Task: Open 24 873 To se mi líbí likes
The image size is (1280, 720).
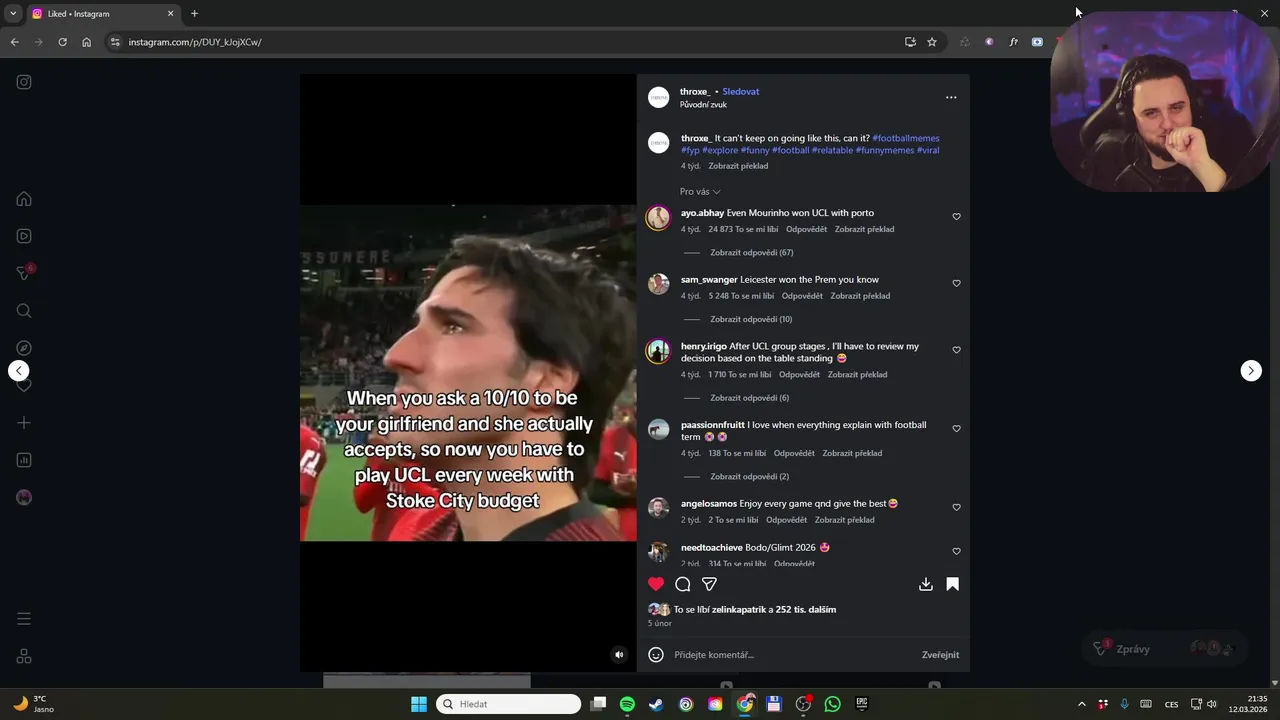Action: (x=743, y=230)
